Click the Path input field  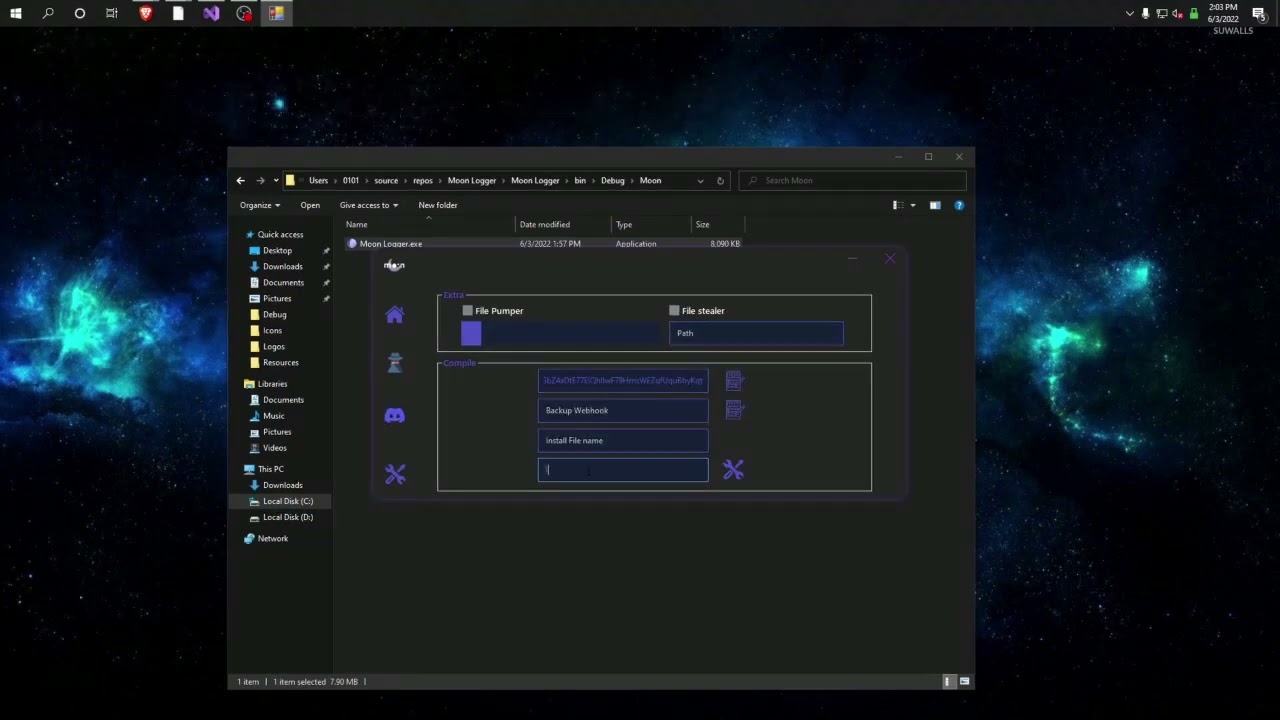point(756,333)
